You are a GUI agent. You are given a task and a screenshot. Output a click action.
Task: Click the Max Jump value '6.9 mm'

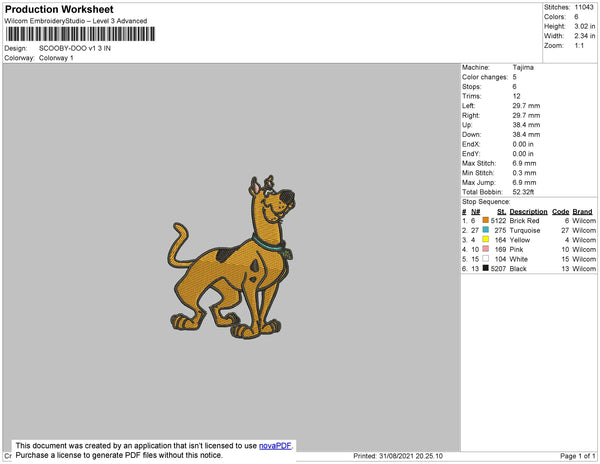(x=525, y=182)
